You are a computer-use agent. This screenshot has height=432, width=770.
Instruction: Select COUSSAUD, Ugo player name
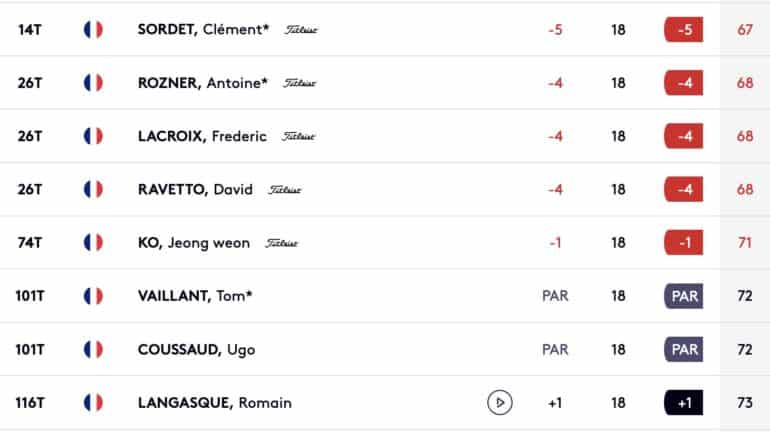tap(196, 350)
